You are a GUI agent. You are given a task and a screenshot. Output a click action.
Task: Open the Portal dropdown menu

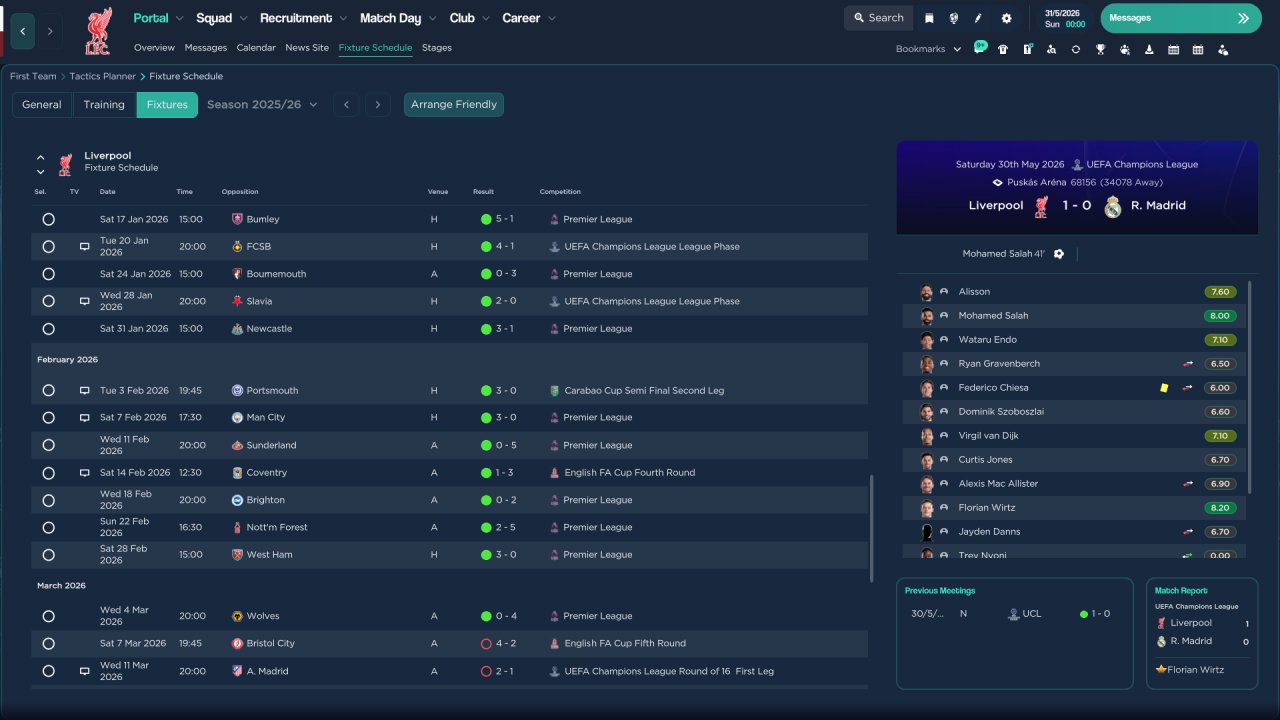click(x=158, y=18)
